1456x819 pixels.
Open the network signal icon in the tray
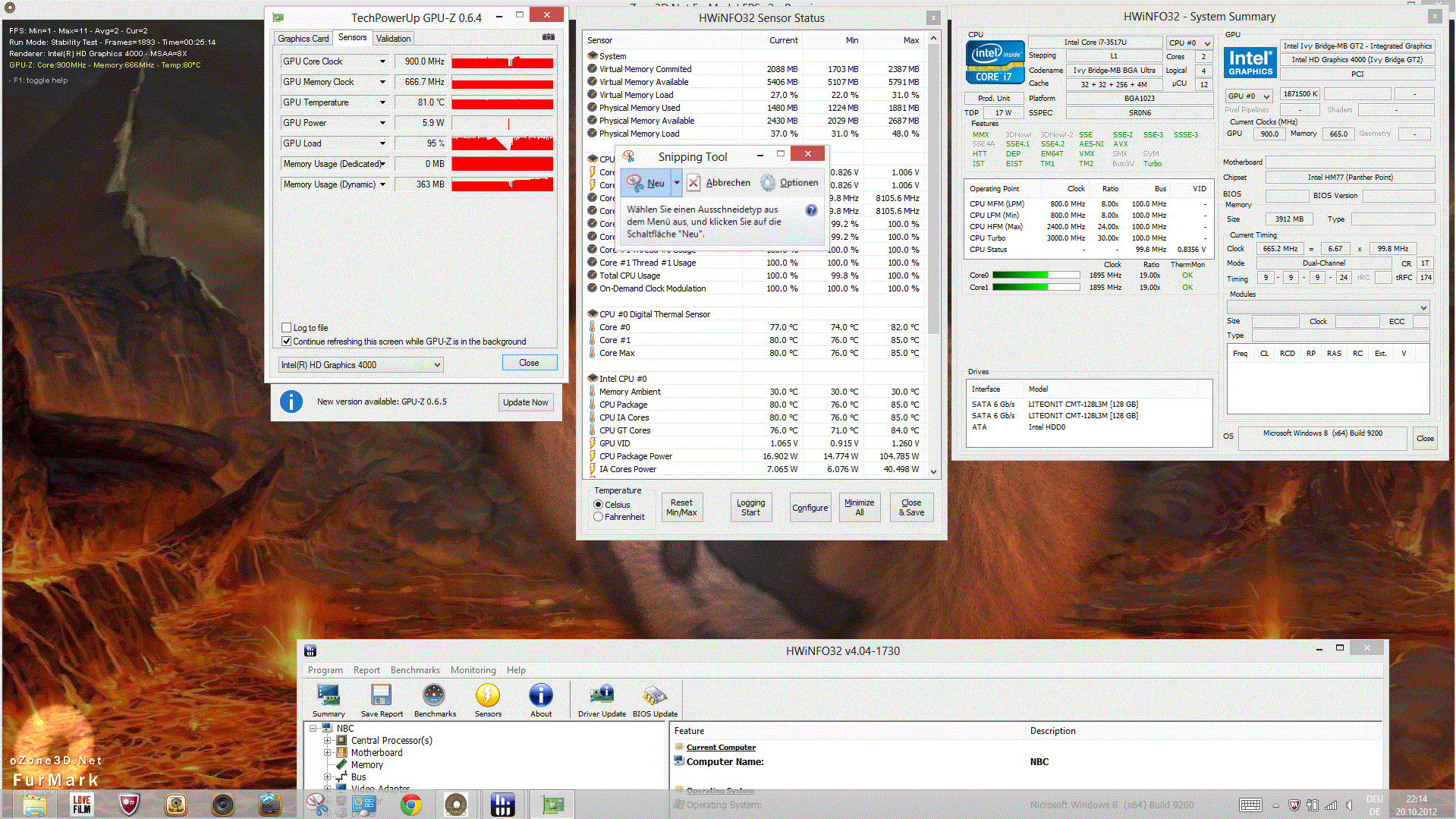click(x=1330, y=805)
